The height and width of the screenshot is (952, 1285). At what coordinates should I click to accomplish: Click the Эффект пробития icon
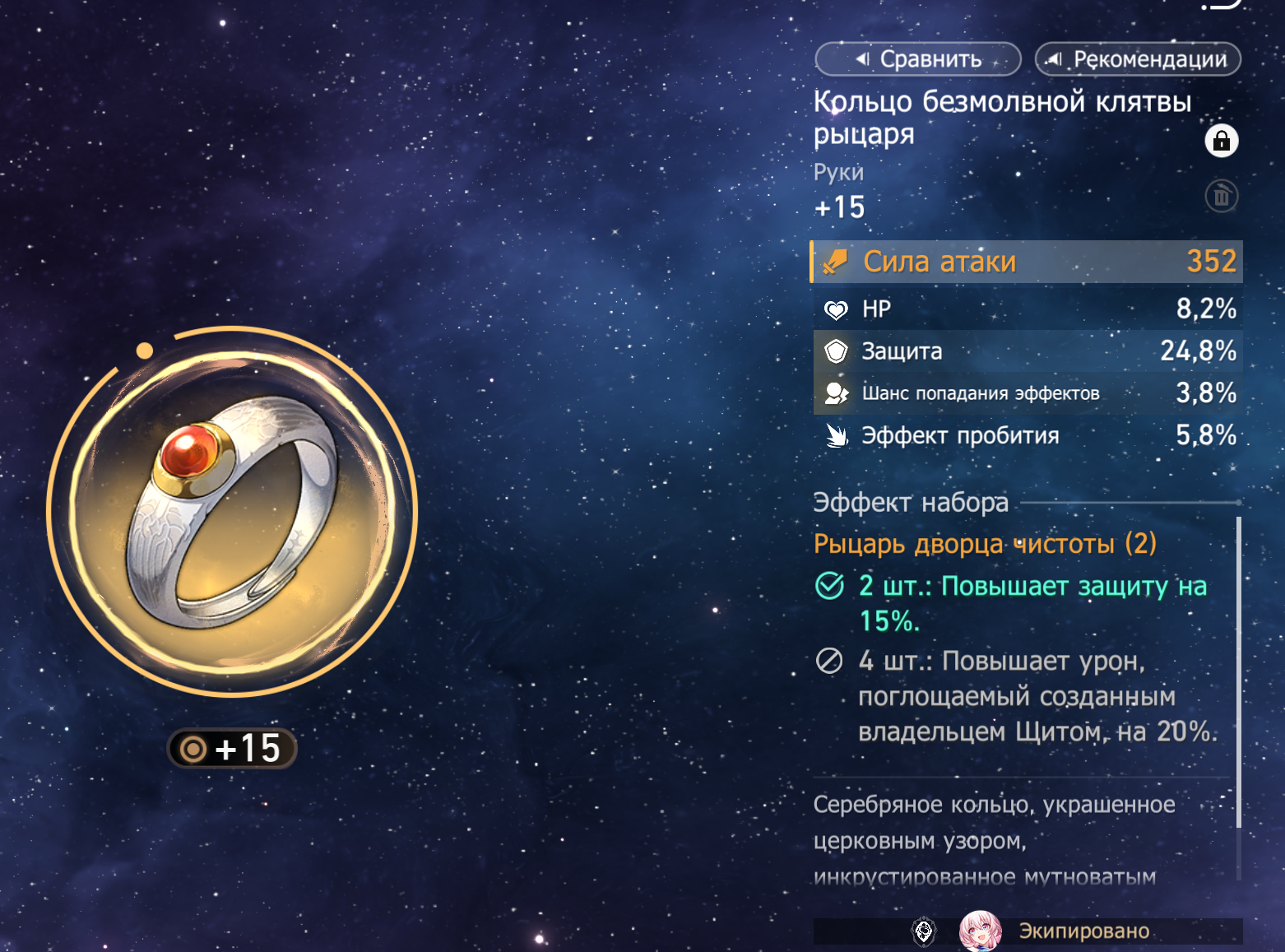pyautogui.click(x=836, y=435)
